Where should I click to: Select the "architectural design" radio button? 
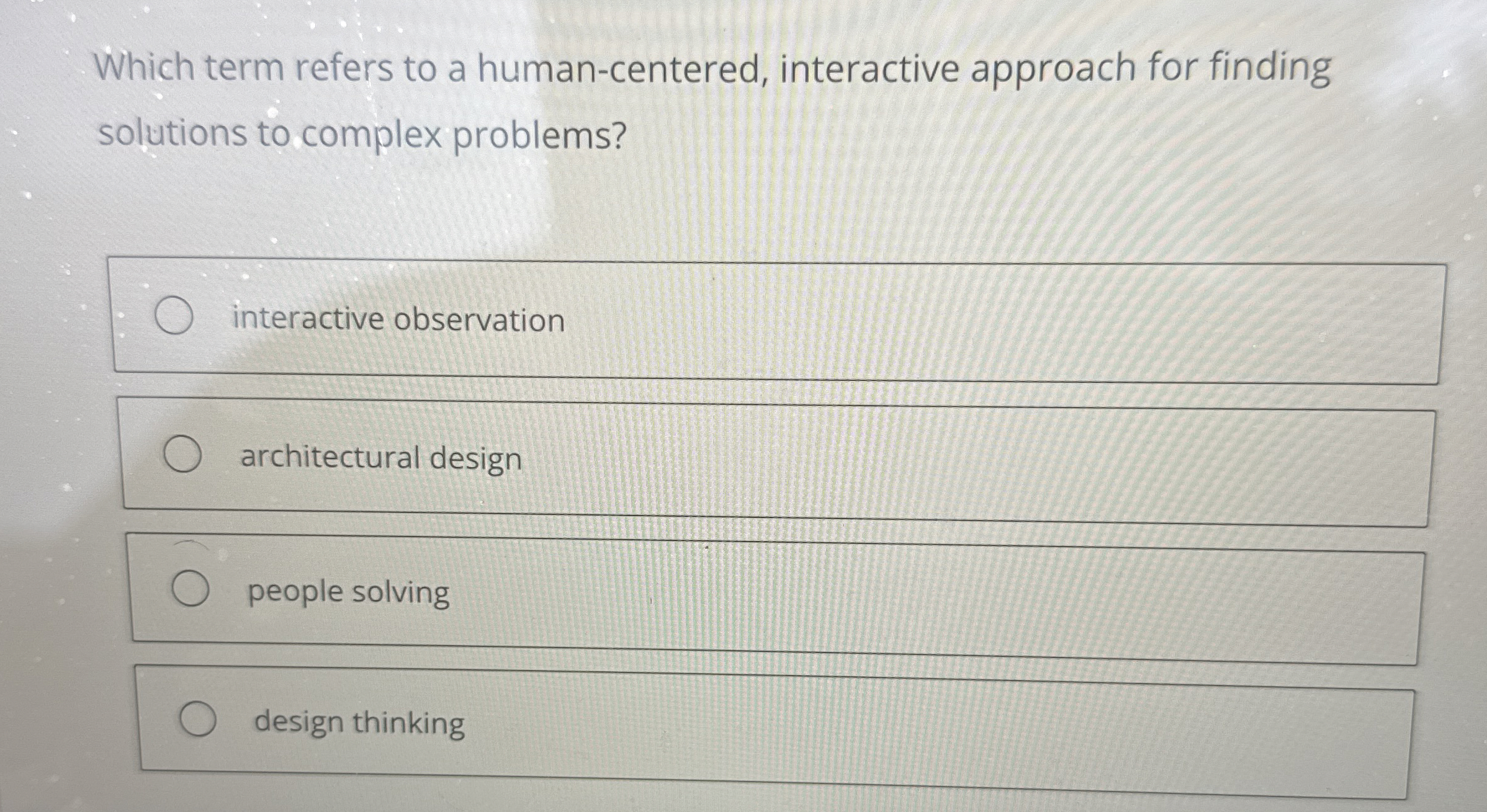(184, 455)
